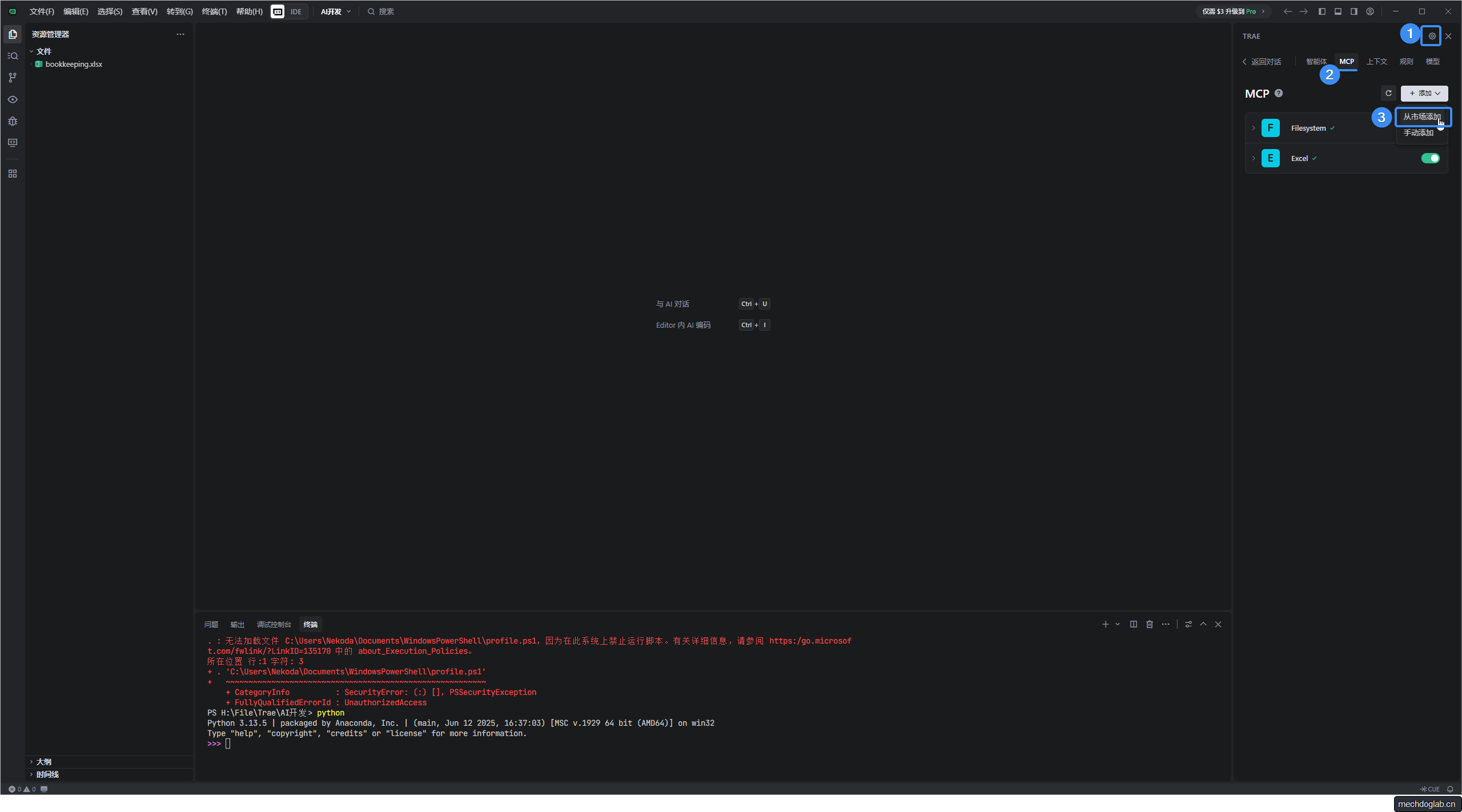Open the Explorer sidebar icon
1462x812 pixels.
13,34
